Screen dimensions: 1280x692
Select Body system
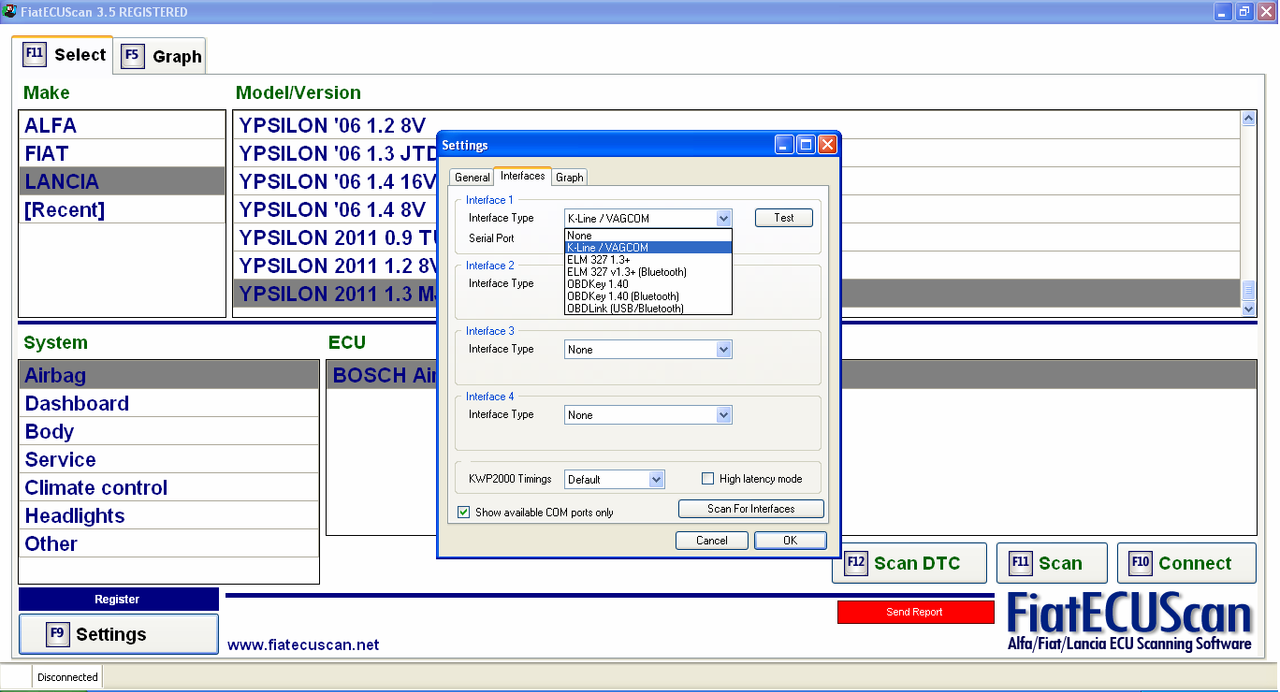click(x=168, y=431)
